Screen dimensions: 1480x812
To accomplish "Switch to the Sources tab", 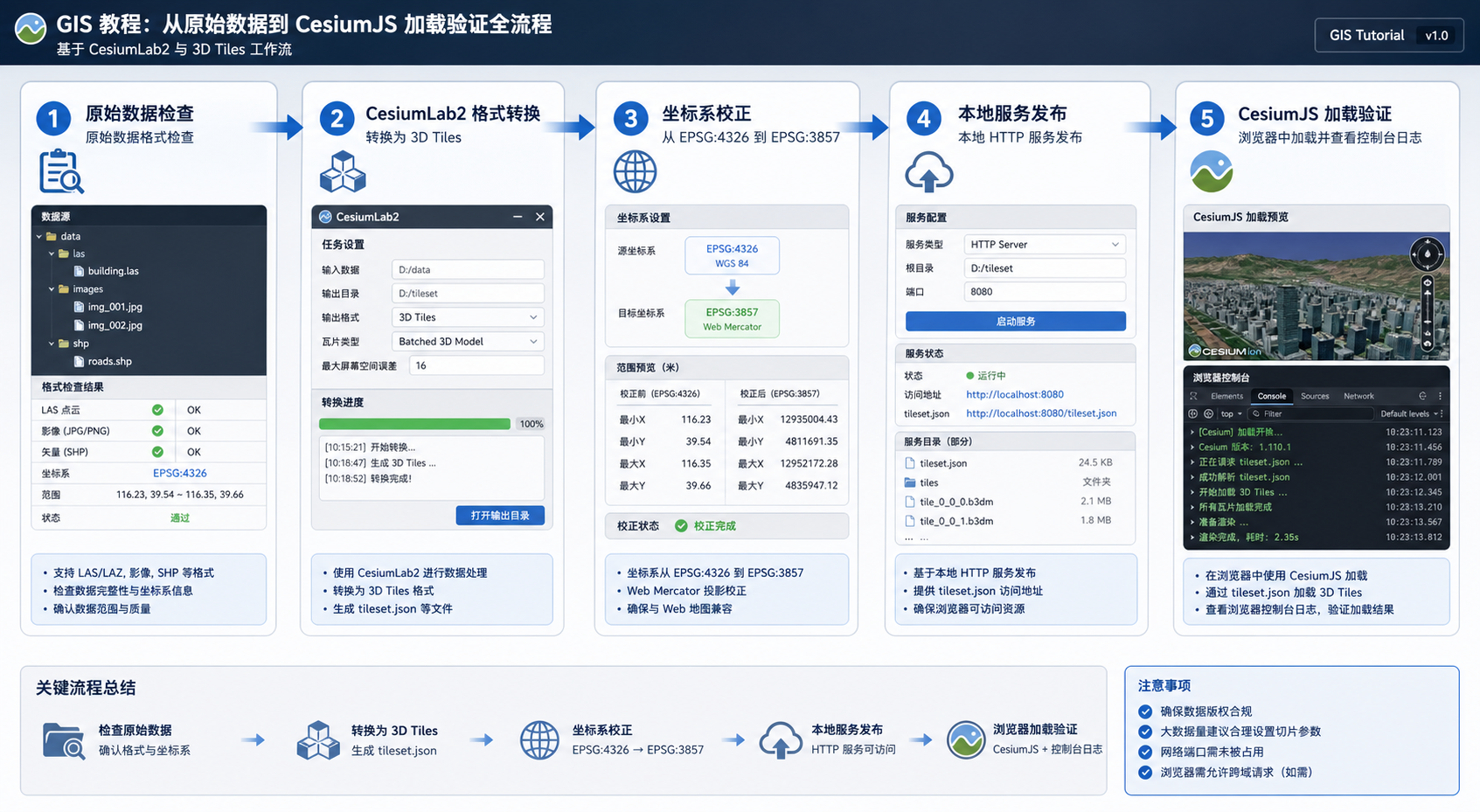I will pos(1315,396).
